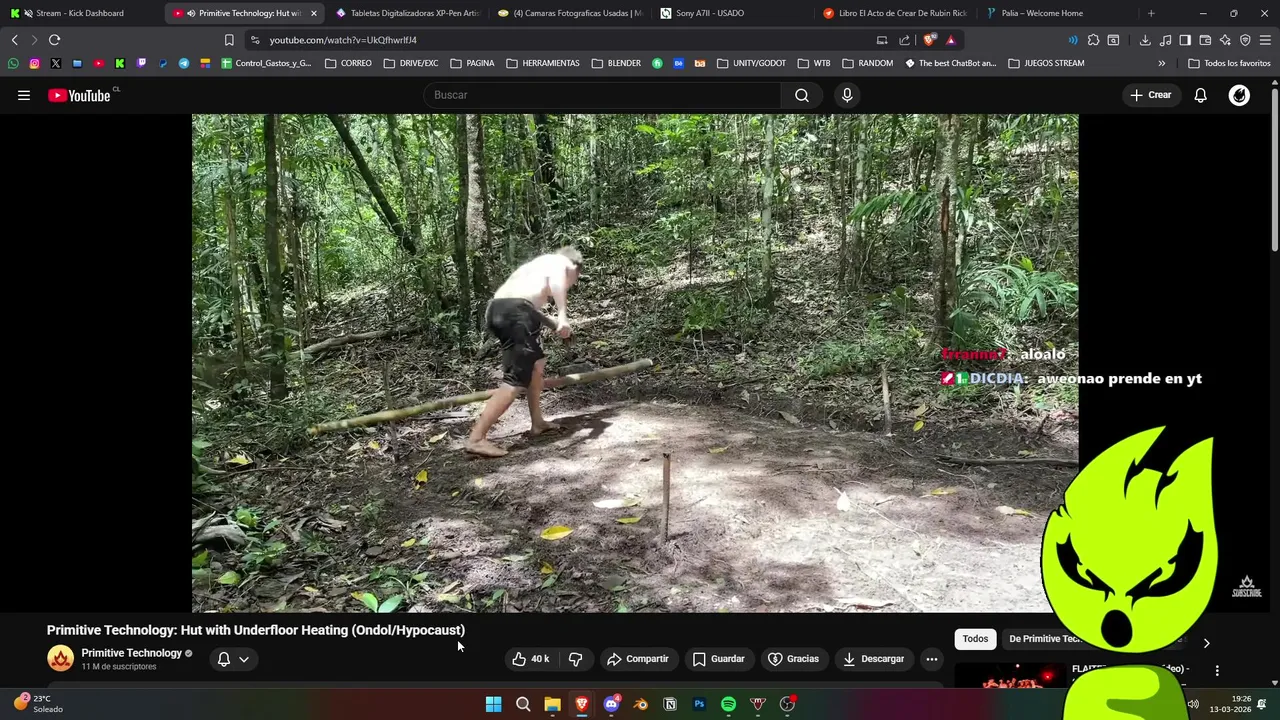Open Photoshop from the taskbar
The width and height of the screenshot is (1280, 720).
tap(699, 704)
